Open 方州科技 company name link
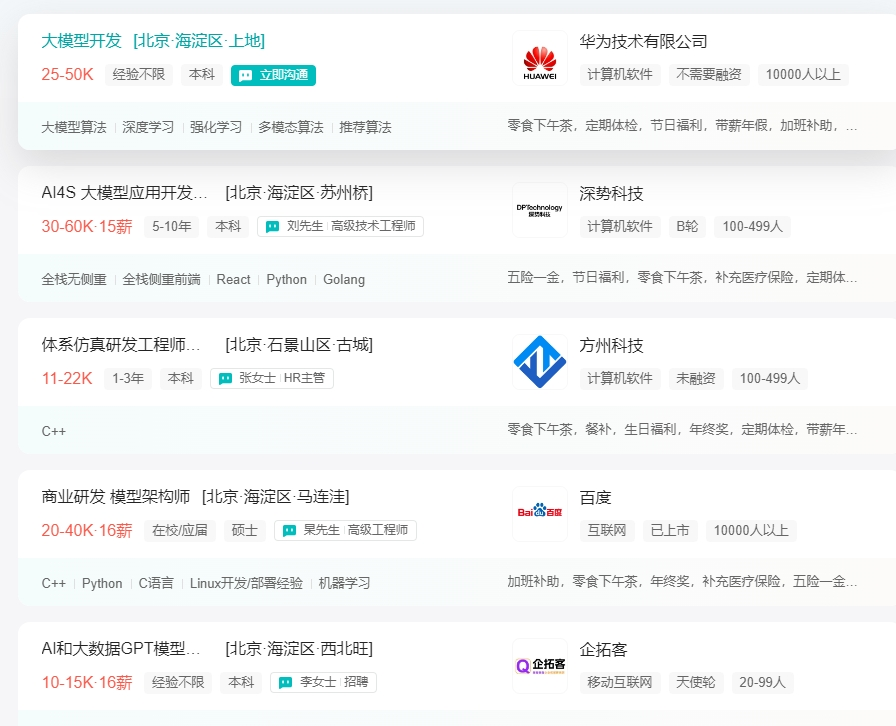The image size is (896, 726). pyautogui.click(x=611, y=346)
